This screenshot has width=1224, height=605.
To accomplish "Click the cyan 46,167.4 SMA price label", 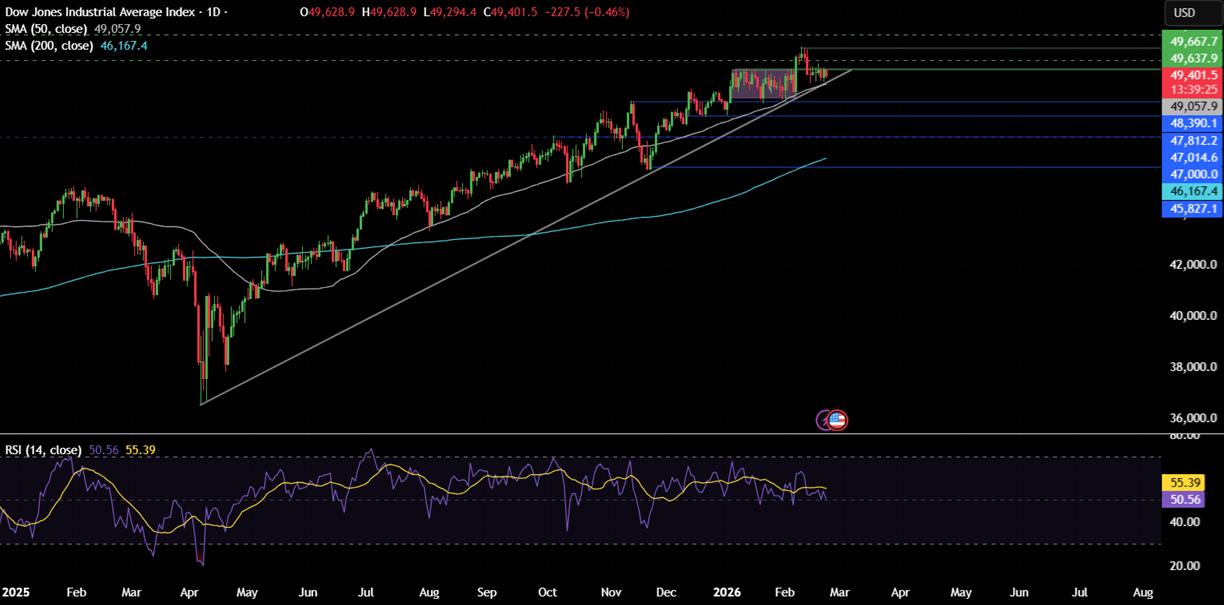I will [x=1191, y=191].
